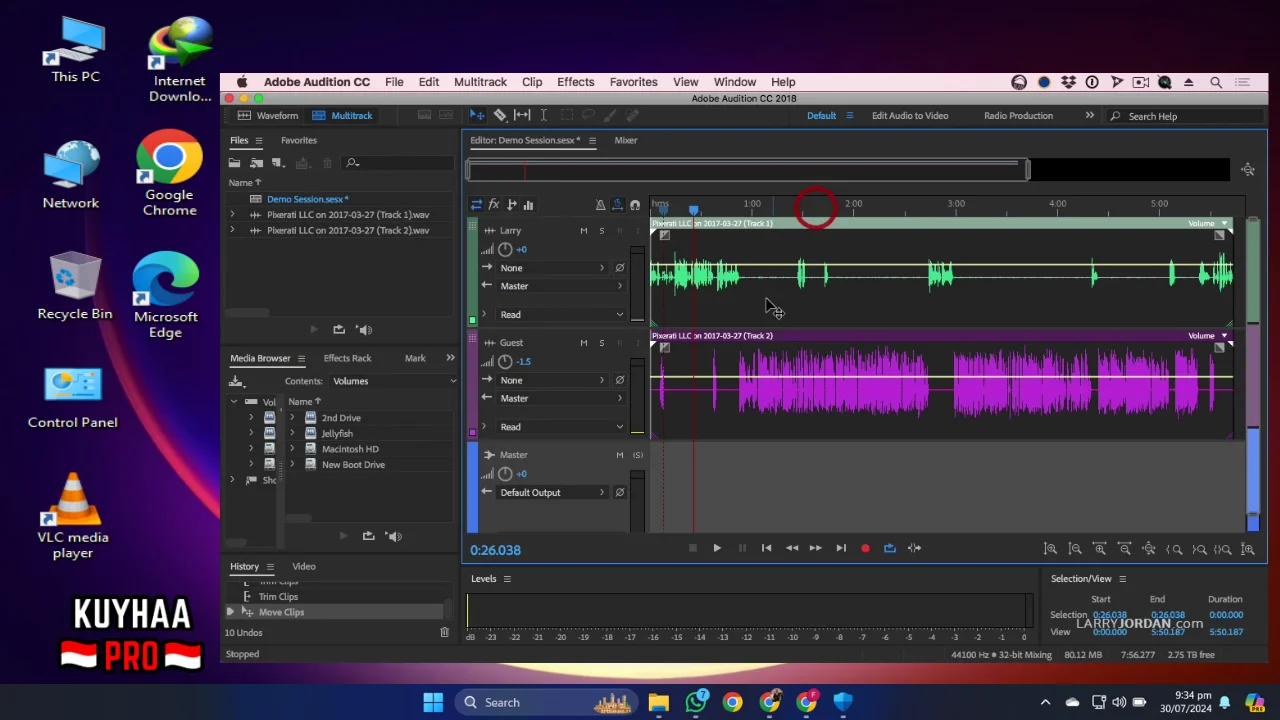Click Larry track volume knob
This screenshot has height=720, width=1280.
tap(505, 250)
